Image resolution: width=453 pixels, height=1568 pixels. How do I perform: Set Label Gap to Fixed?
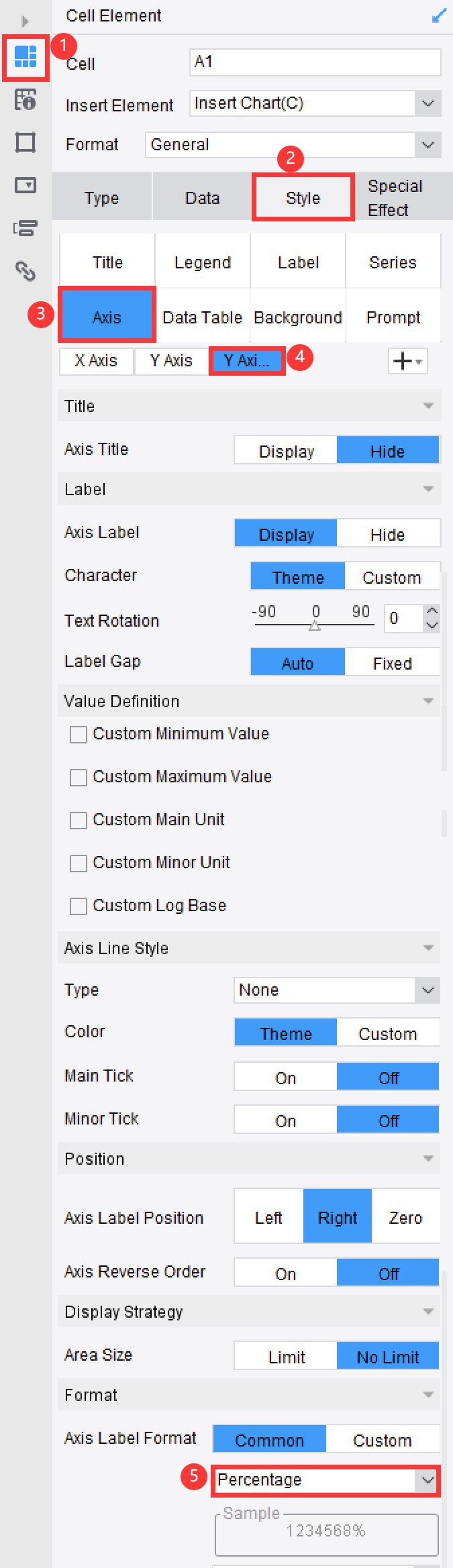click(x=392, y=662)
